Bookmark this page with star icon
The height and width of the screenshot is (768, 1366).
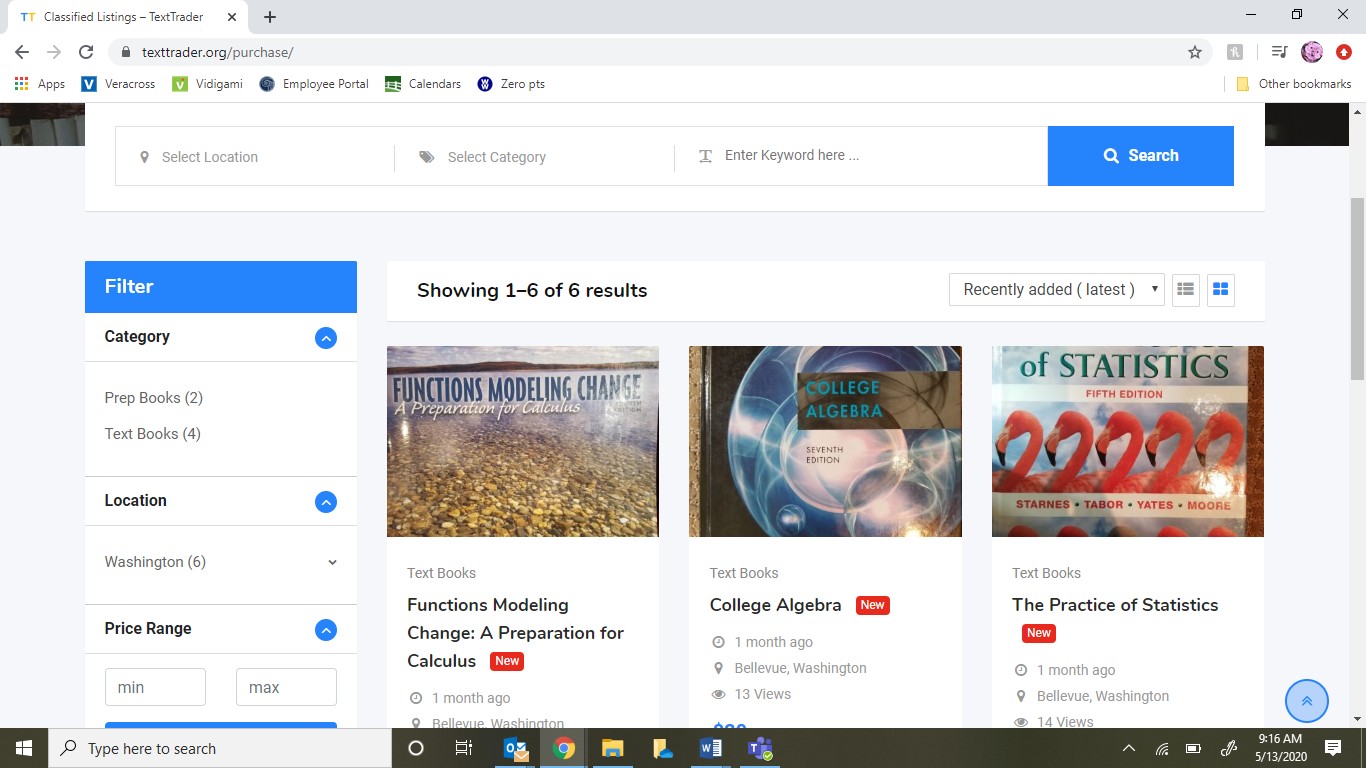tap(1194, 52)
